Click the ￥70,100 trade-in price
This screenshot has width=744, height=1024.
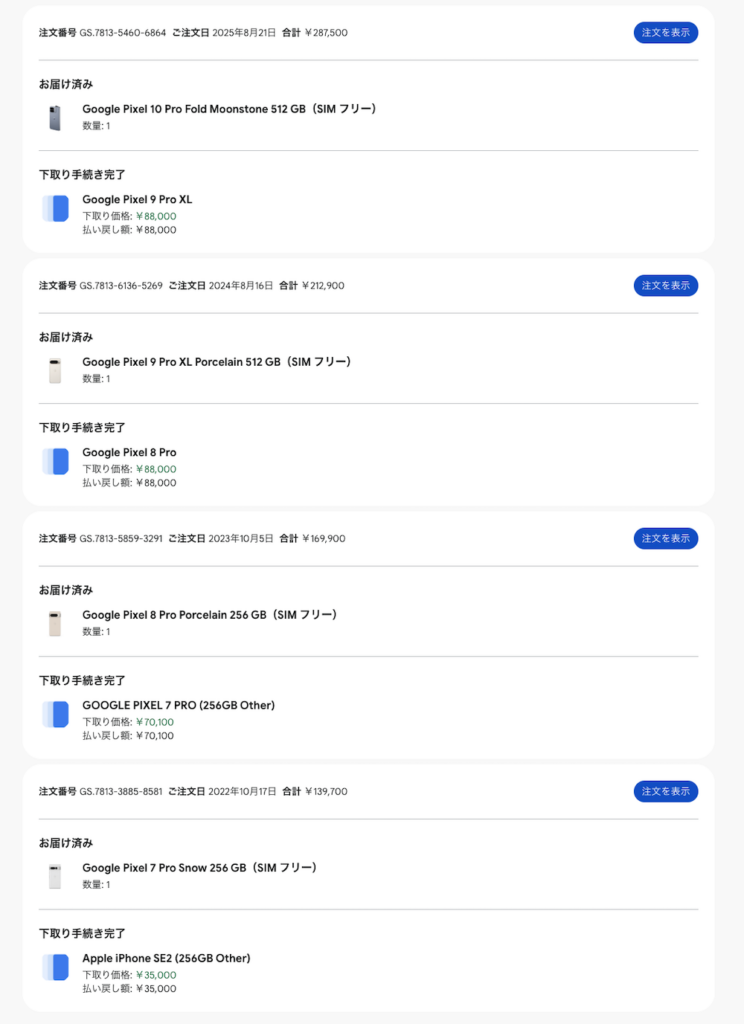click(x=156, y=722)
